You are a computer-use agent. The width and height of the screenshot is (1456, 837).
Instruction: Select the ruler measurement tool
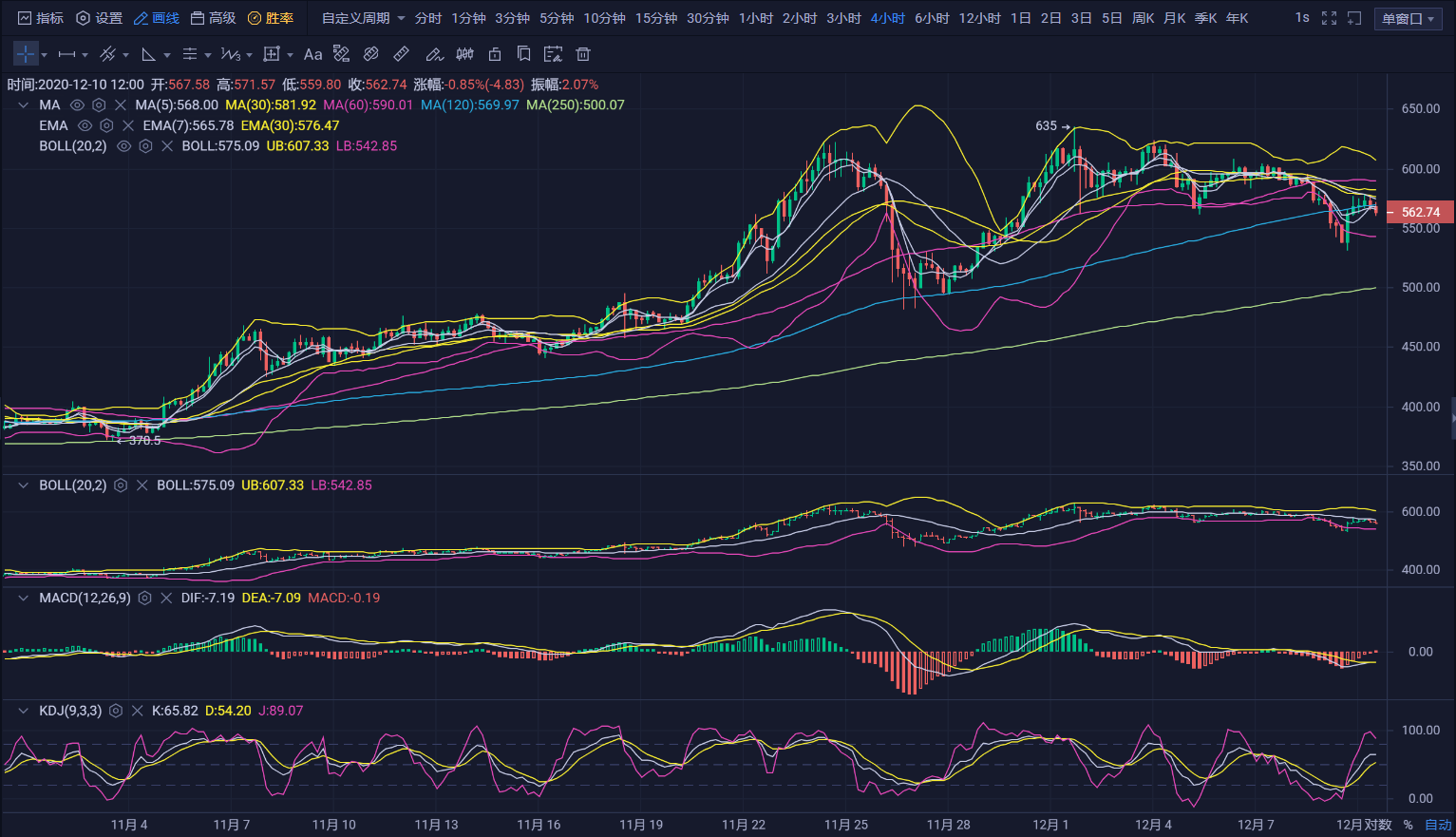[x=402, y=54]
